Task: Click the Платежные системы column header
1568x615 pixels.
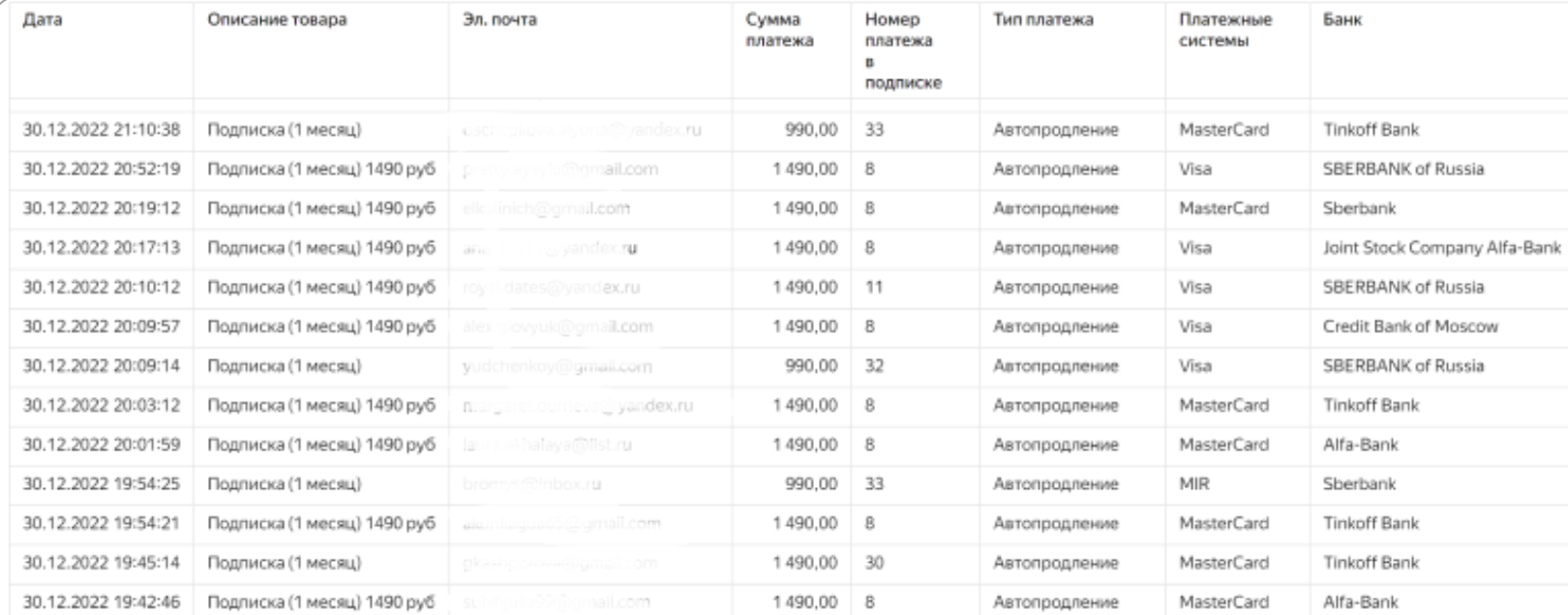Action: (1225, 30)
